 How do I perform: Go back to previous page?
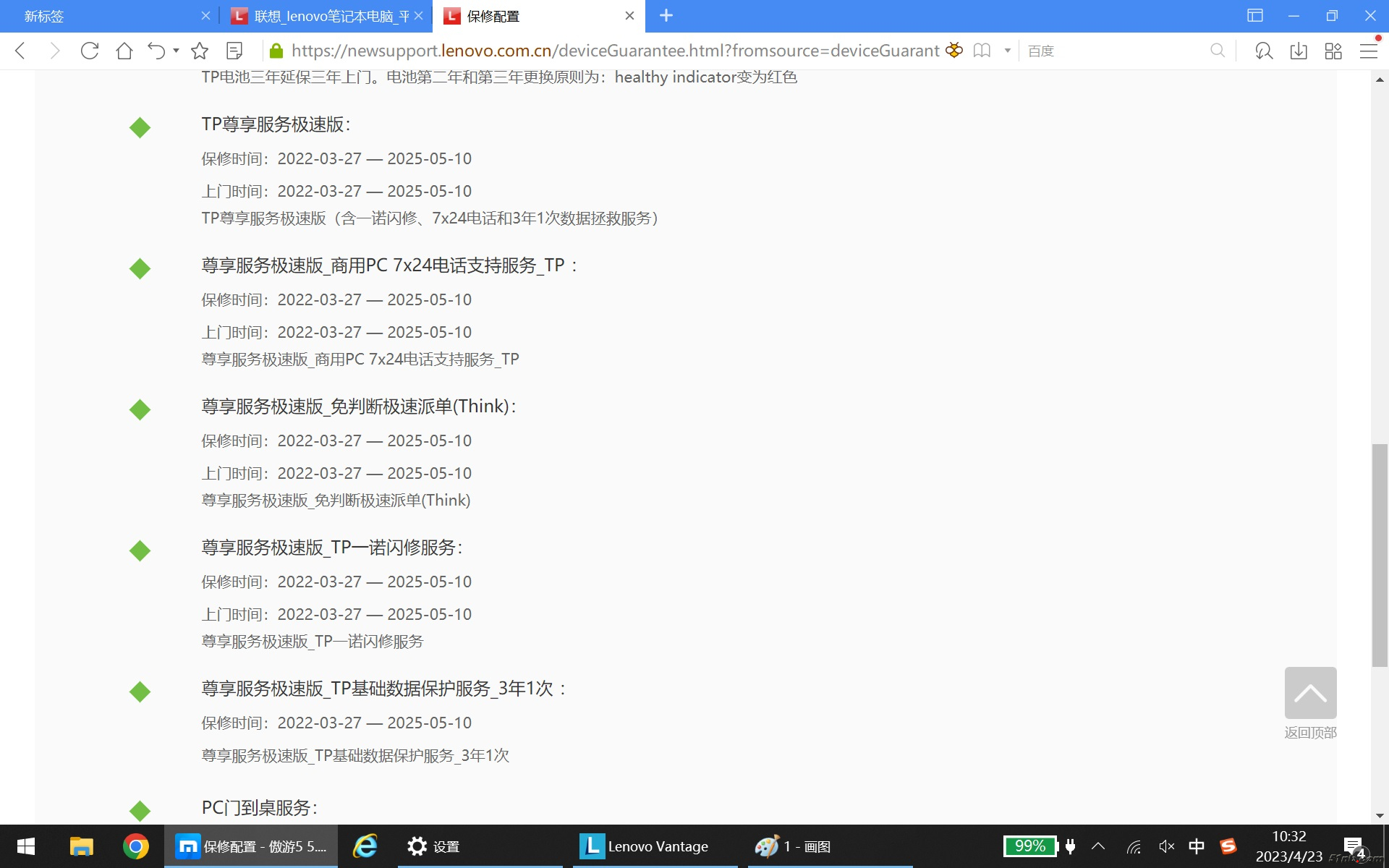coord(20,51)
